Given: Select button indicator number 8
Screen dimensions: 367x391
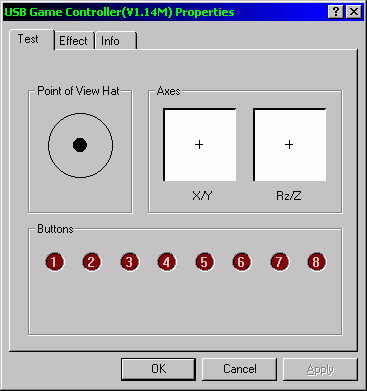Looking at the screenshot, I should [x=317, y=262].
